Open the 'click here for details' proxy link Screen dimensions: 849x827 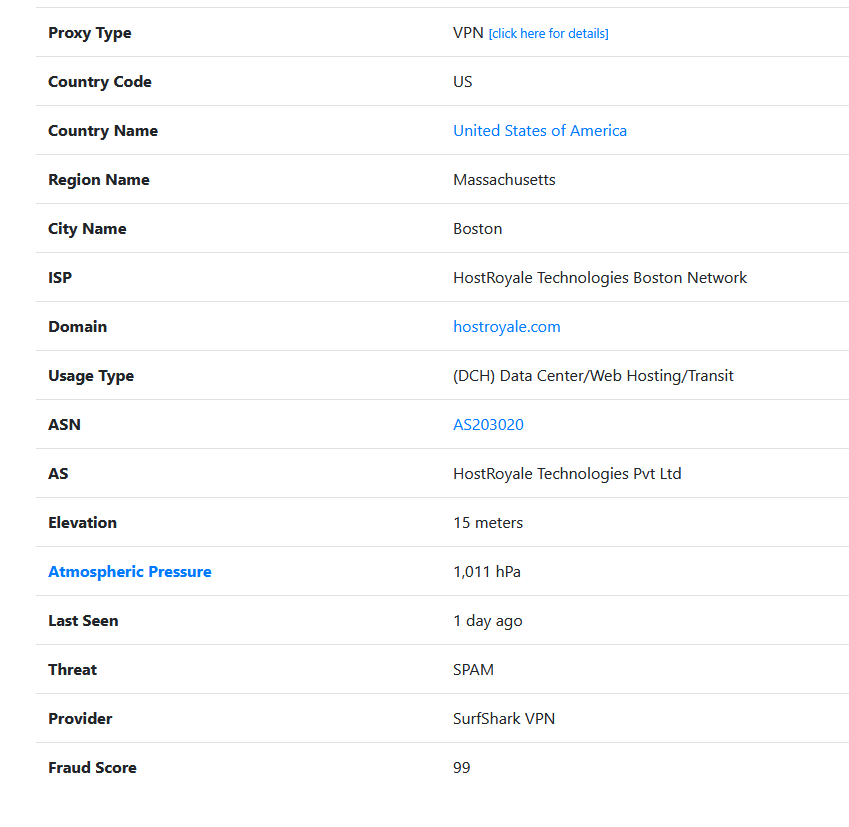pos(548,34)
